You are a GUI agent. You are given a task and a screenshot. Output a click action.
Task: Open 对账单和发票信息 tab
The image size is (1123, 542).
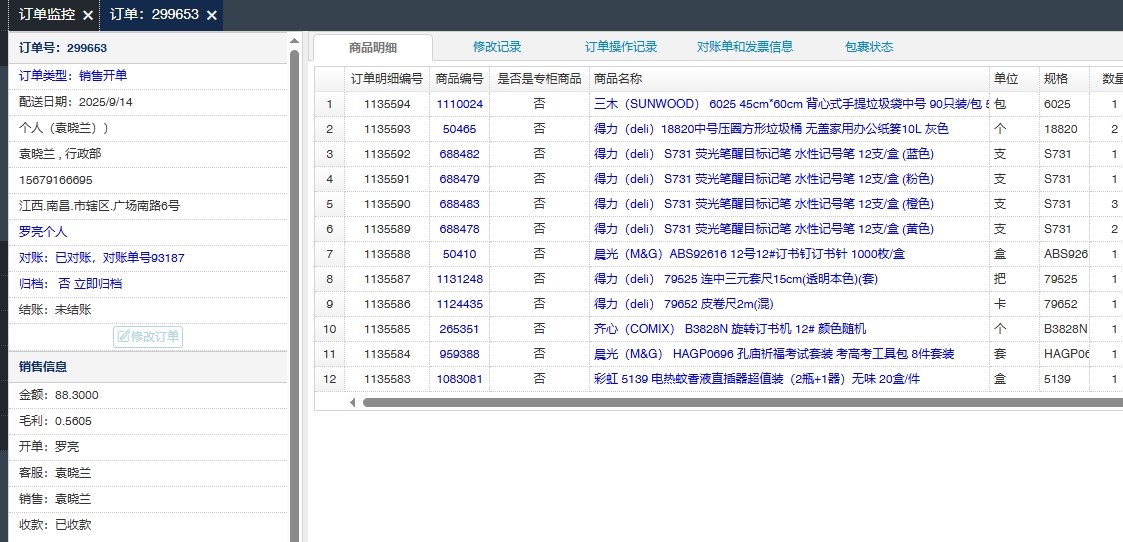click(x=745, y=47)
